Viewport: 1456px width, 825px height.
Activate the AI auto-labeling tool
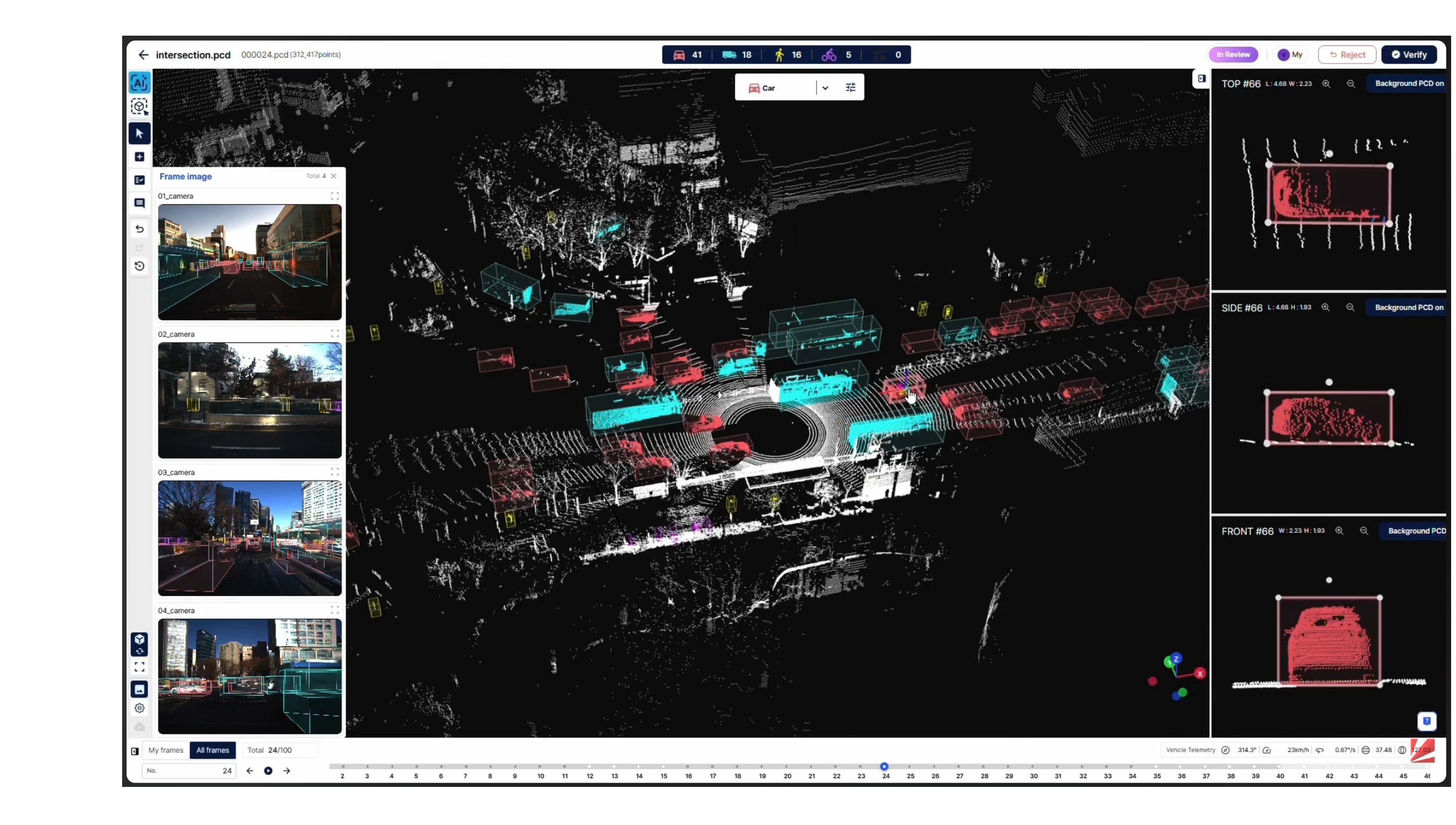coord(139,83)
